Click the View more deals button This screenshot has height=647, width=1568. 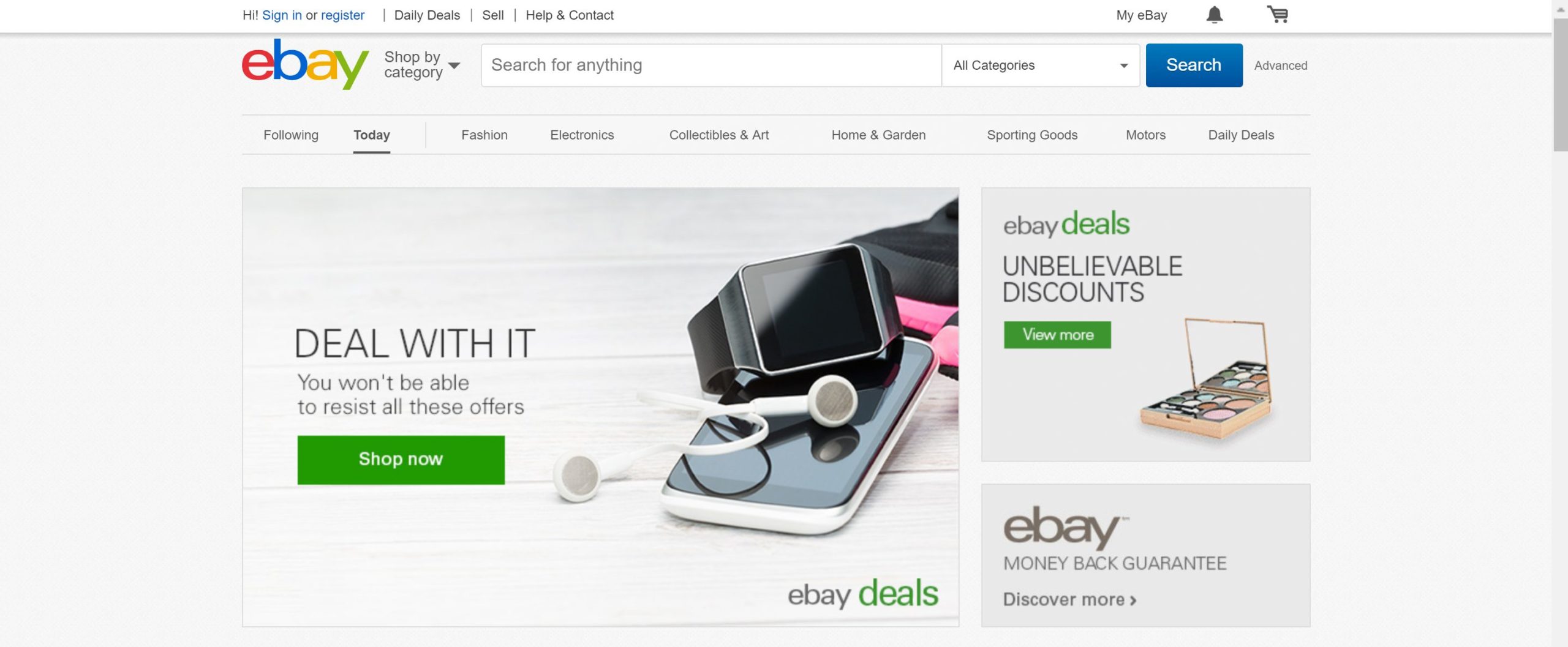1057,335
